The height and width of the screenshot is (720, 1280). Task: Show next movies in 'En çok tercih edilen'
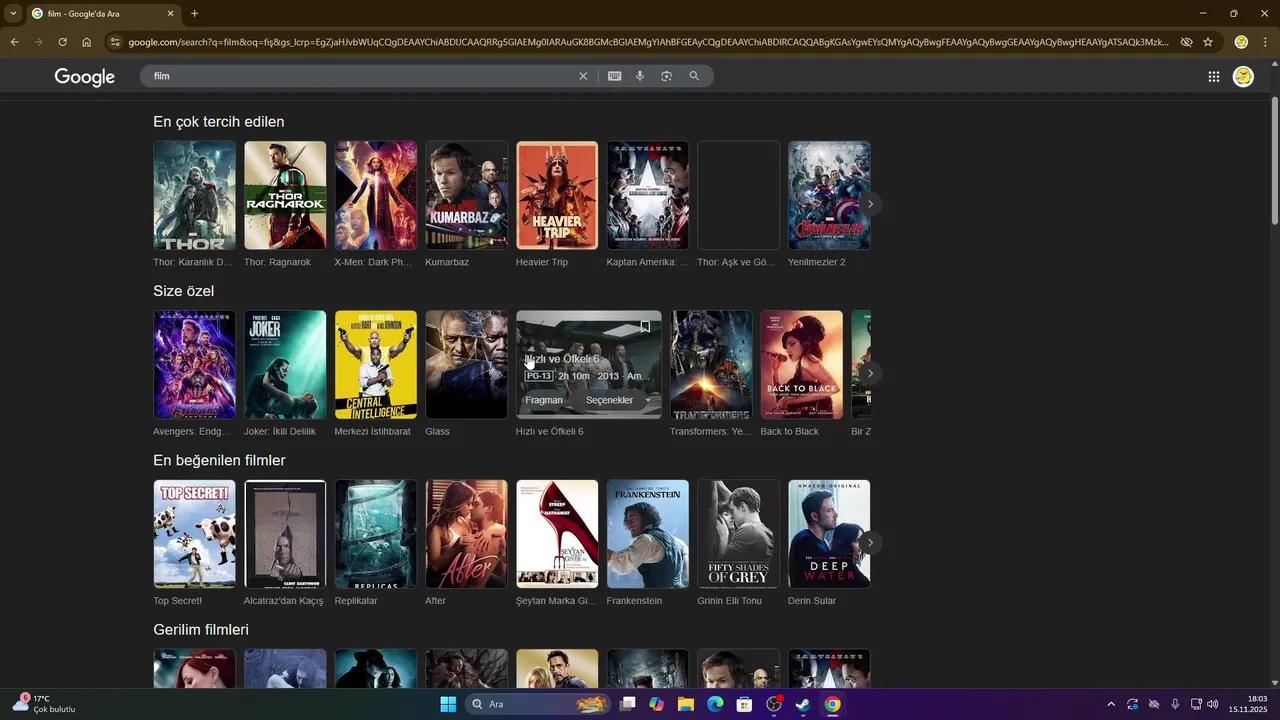tap(870, 204)
